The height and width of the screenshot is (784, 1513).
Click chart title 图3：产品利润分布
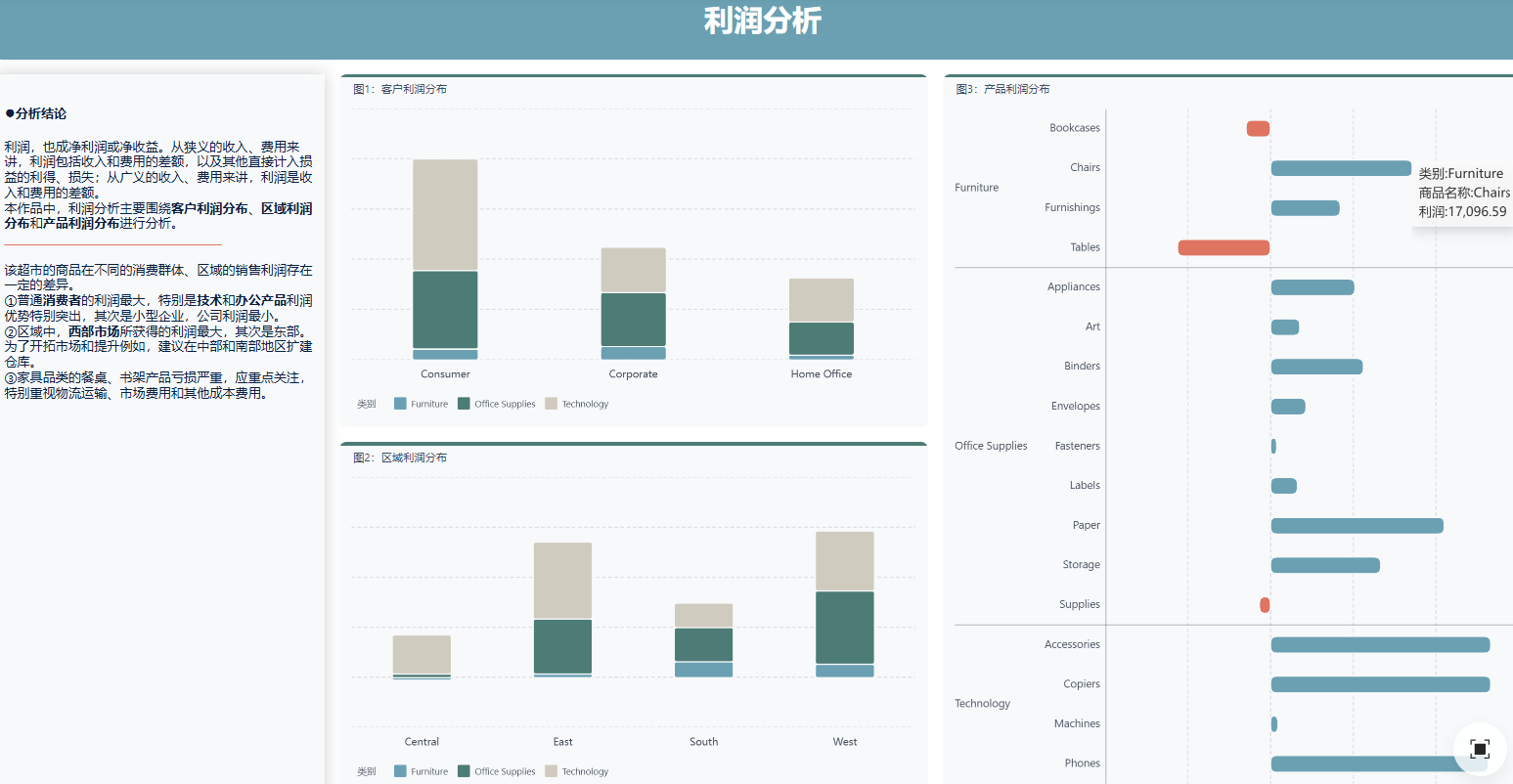[x=1003, y=89]
